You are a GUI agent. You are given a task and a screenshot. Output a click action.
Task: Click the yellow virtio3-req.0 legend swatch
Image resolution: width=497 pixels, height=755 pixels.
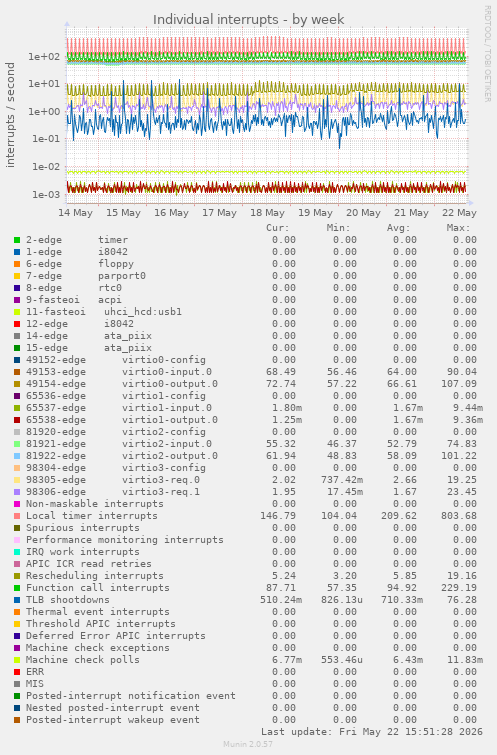(x=17, y=480)
